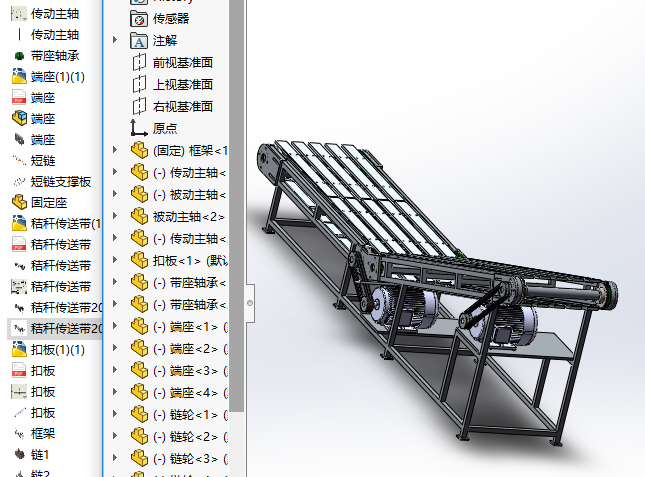Expand the (-) 端座<4> component
Image resolution: width=645 pixels, height=477 pixels.
click(115, 393)
